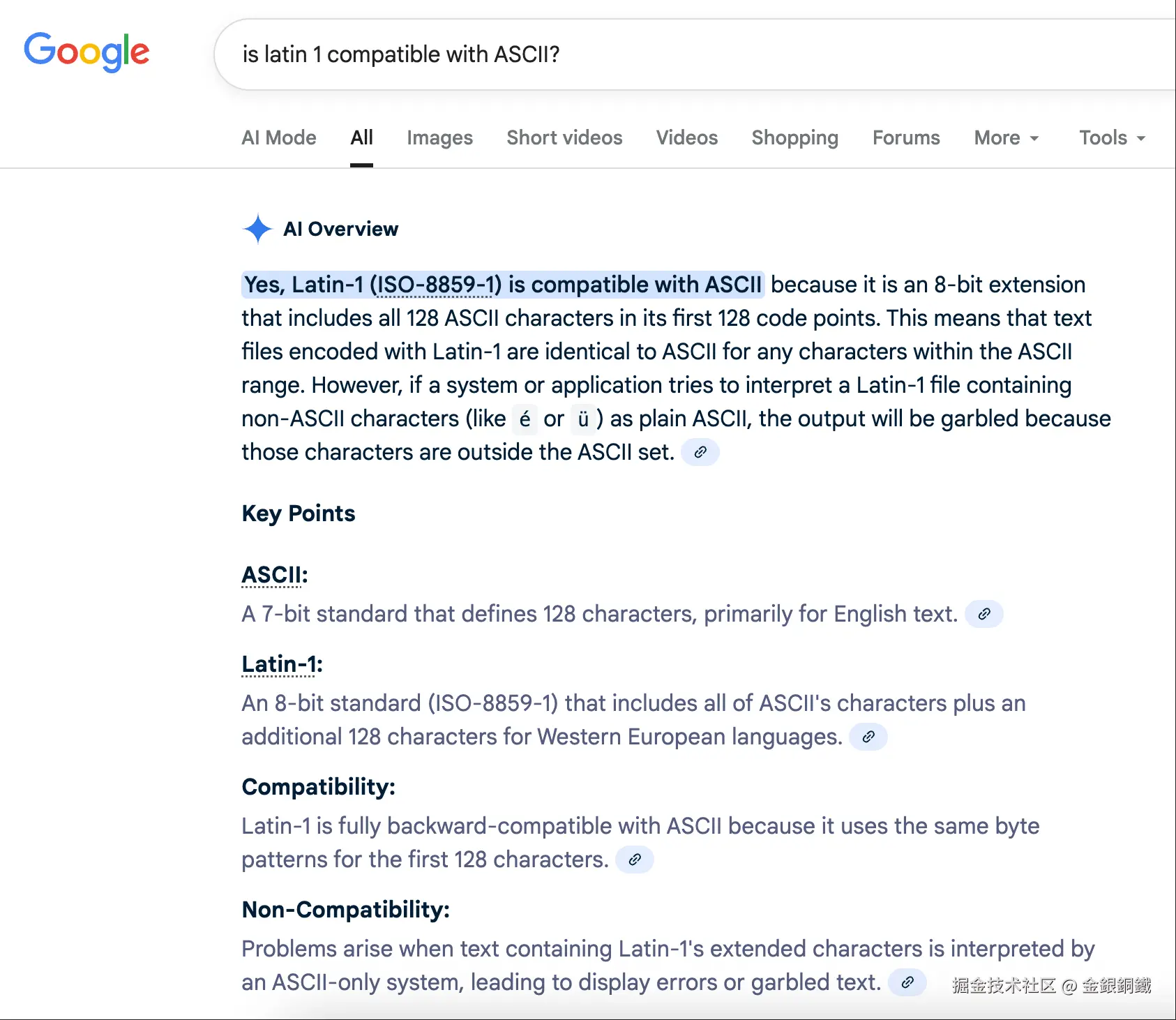Open source link after Non-Compatibility point

click(x=907, y=982)
